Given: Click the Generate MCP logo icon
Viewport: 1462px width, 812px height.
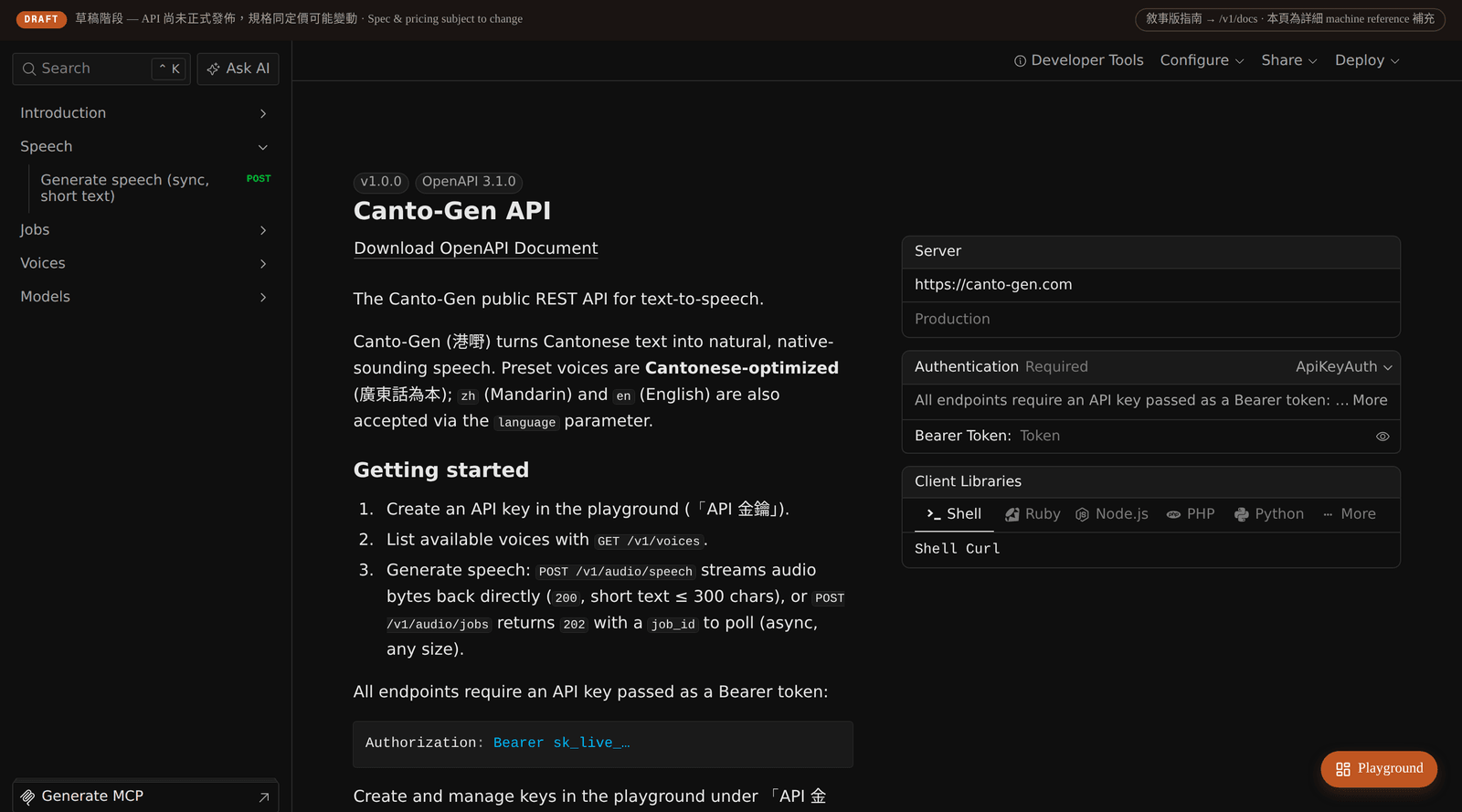Looking at the screenshot, I should [27, 796].
